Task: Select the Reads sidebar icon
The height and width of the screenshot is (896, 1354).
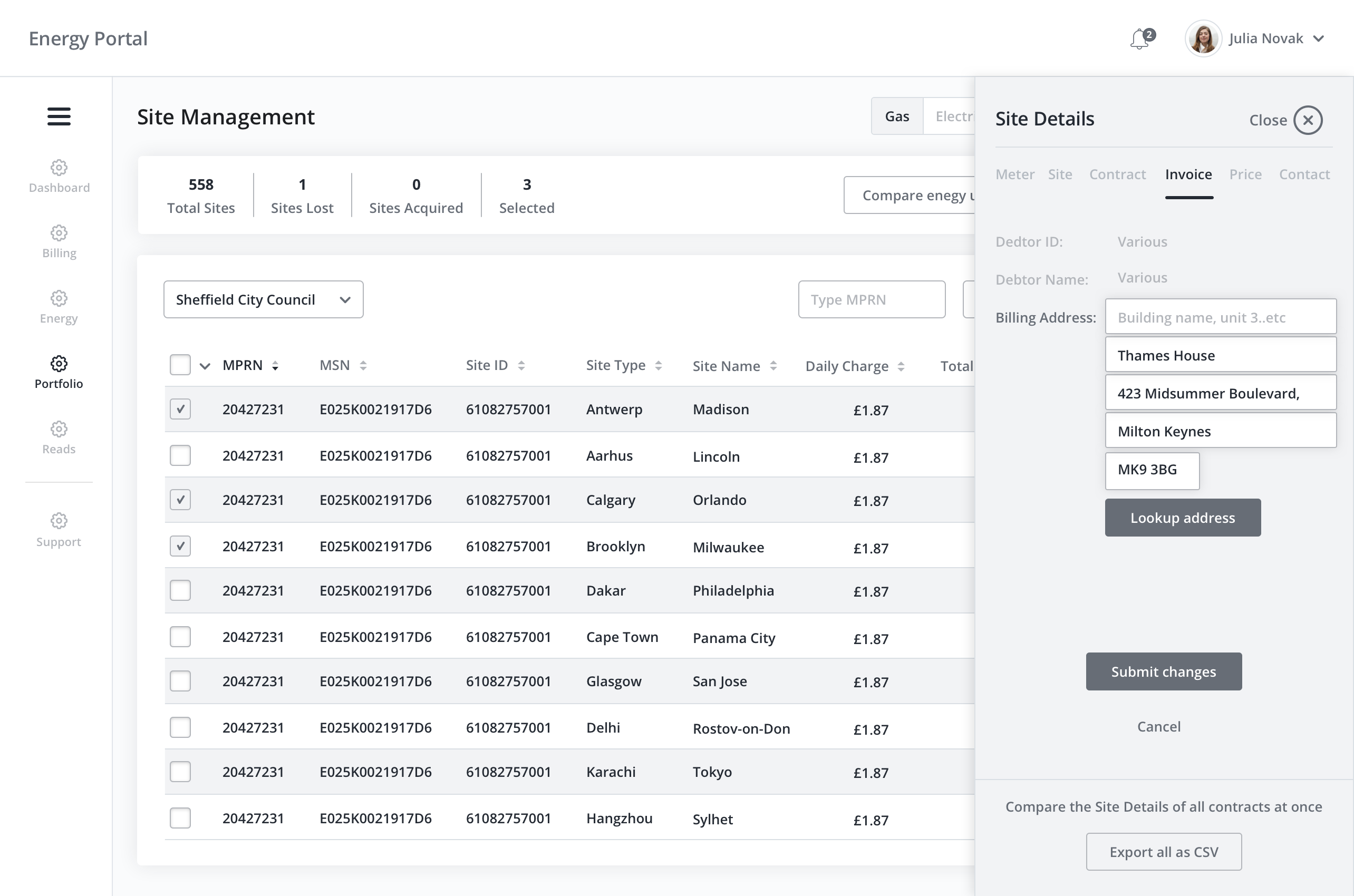Action: pyautogui.click(x=59, y=429)
